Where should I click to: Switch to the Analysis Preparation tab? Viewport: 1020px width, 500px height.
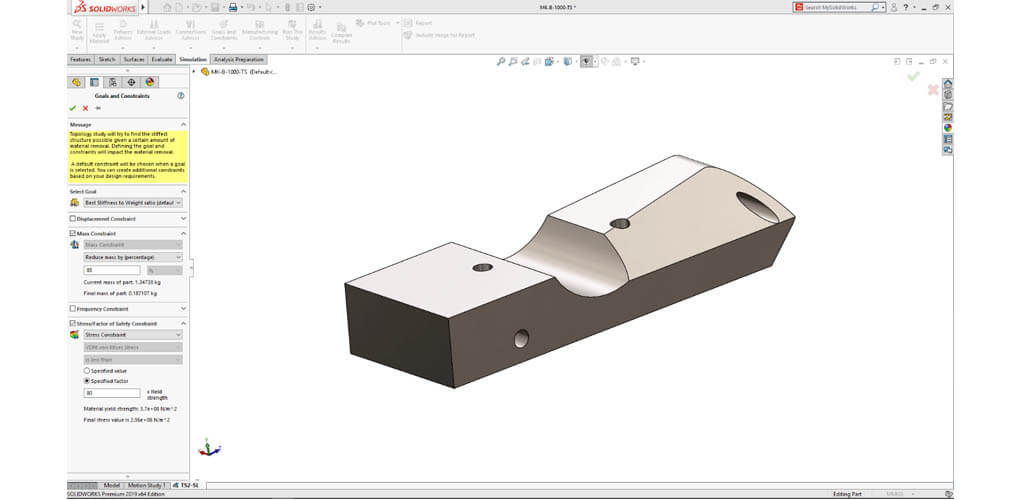point(238,60)
